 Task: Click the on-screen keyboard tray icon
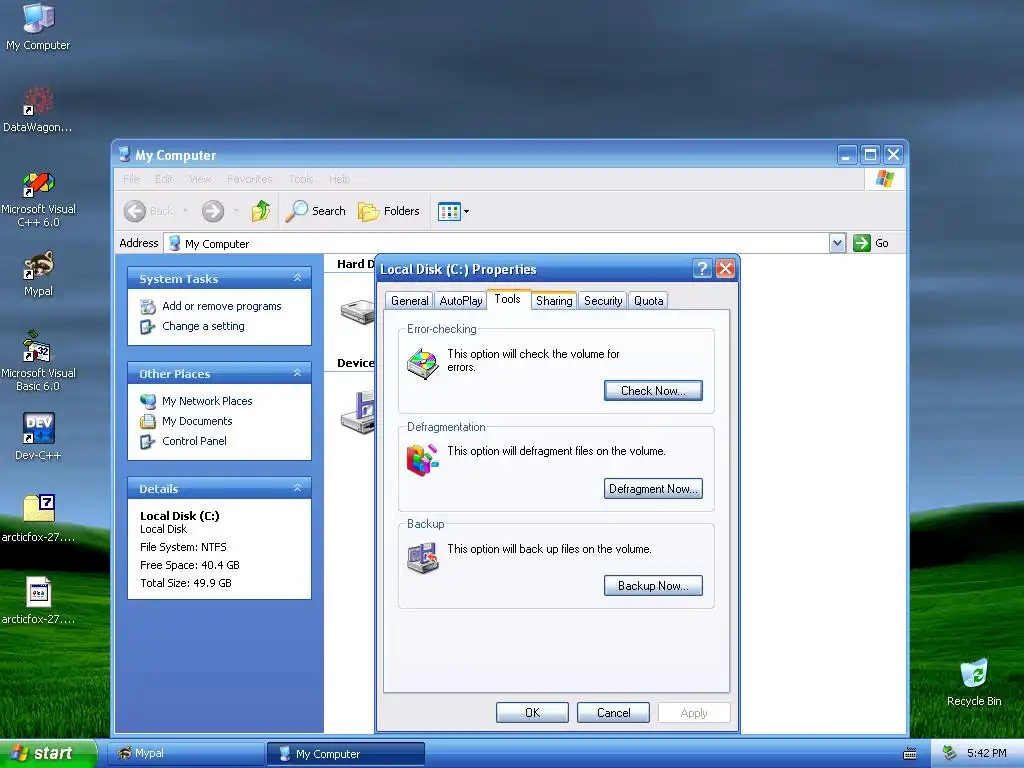910,754
